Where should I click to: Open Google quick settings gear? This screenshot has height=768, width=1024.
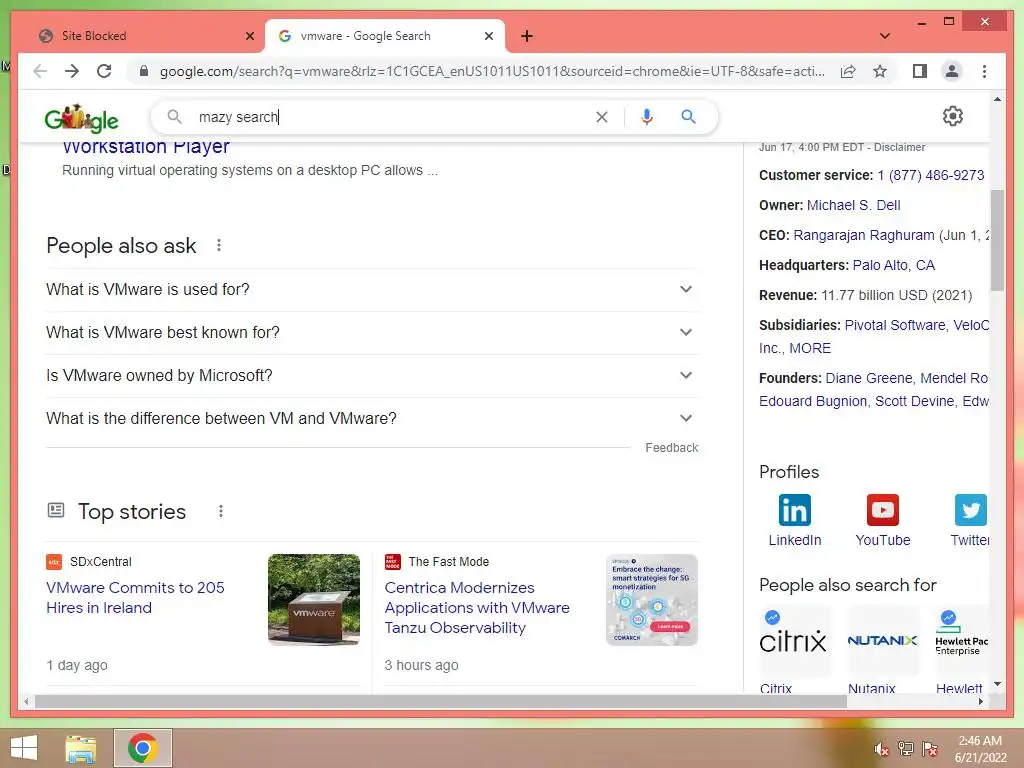pyautogui.click(x=953, y=116)
